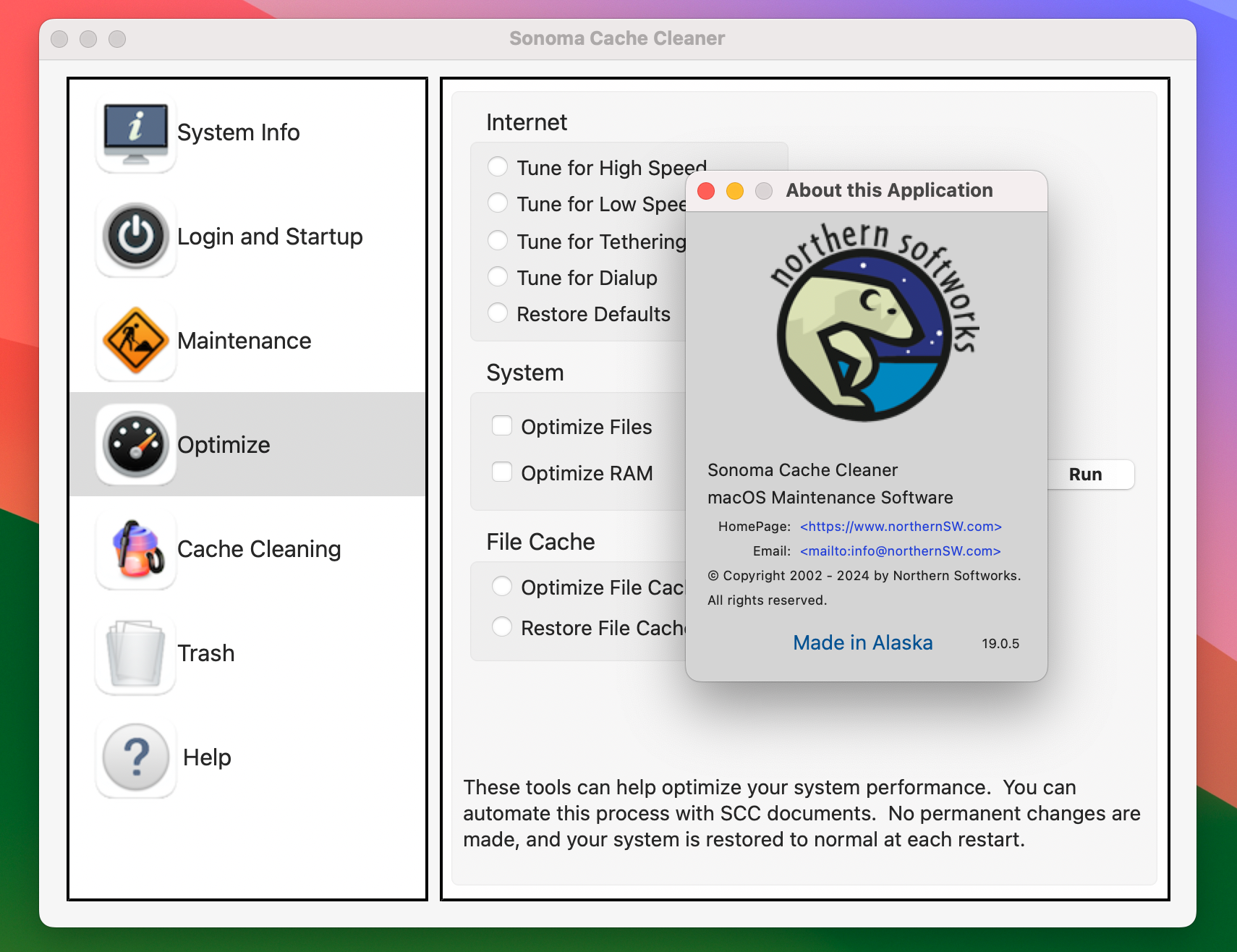Select Tune for Low Speed radio button
This screenshot has width=1237, height=952.
(x=498, y=203)
